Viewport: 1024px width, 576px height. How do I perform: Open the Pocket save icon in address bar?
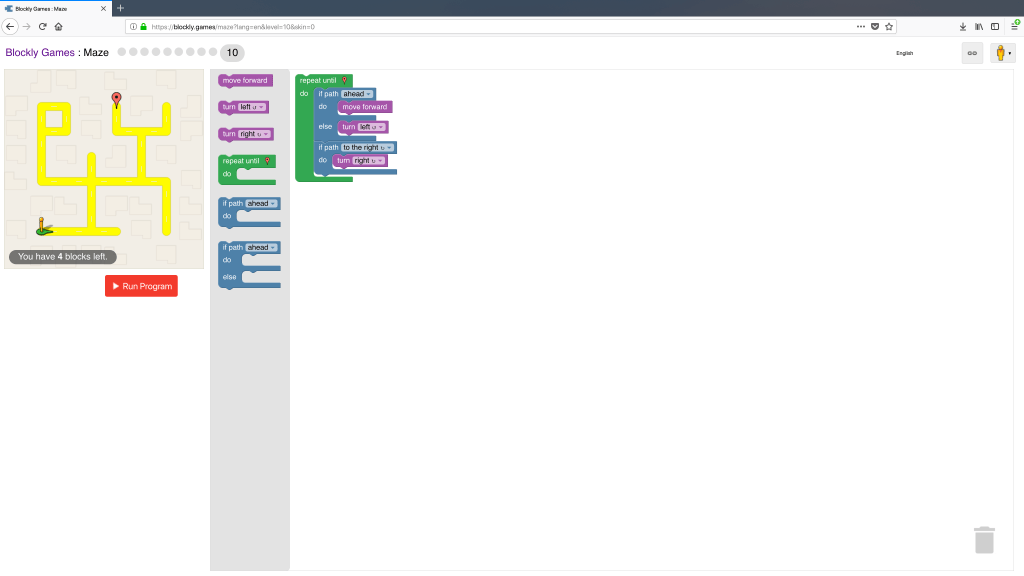875,26
